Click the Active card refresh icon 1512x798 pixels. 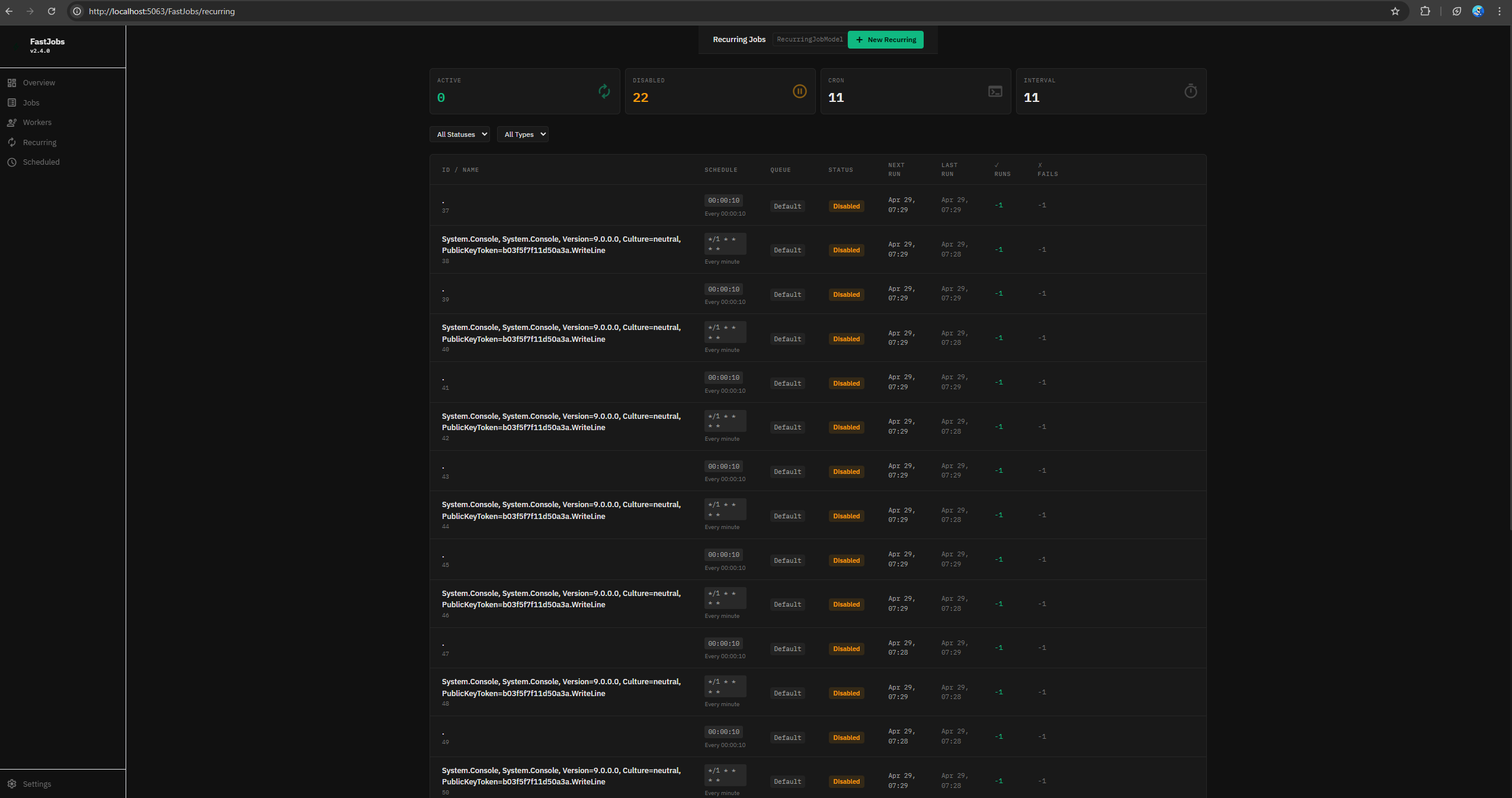point(604,91)
